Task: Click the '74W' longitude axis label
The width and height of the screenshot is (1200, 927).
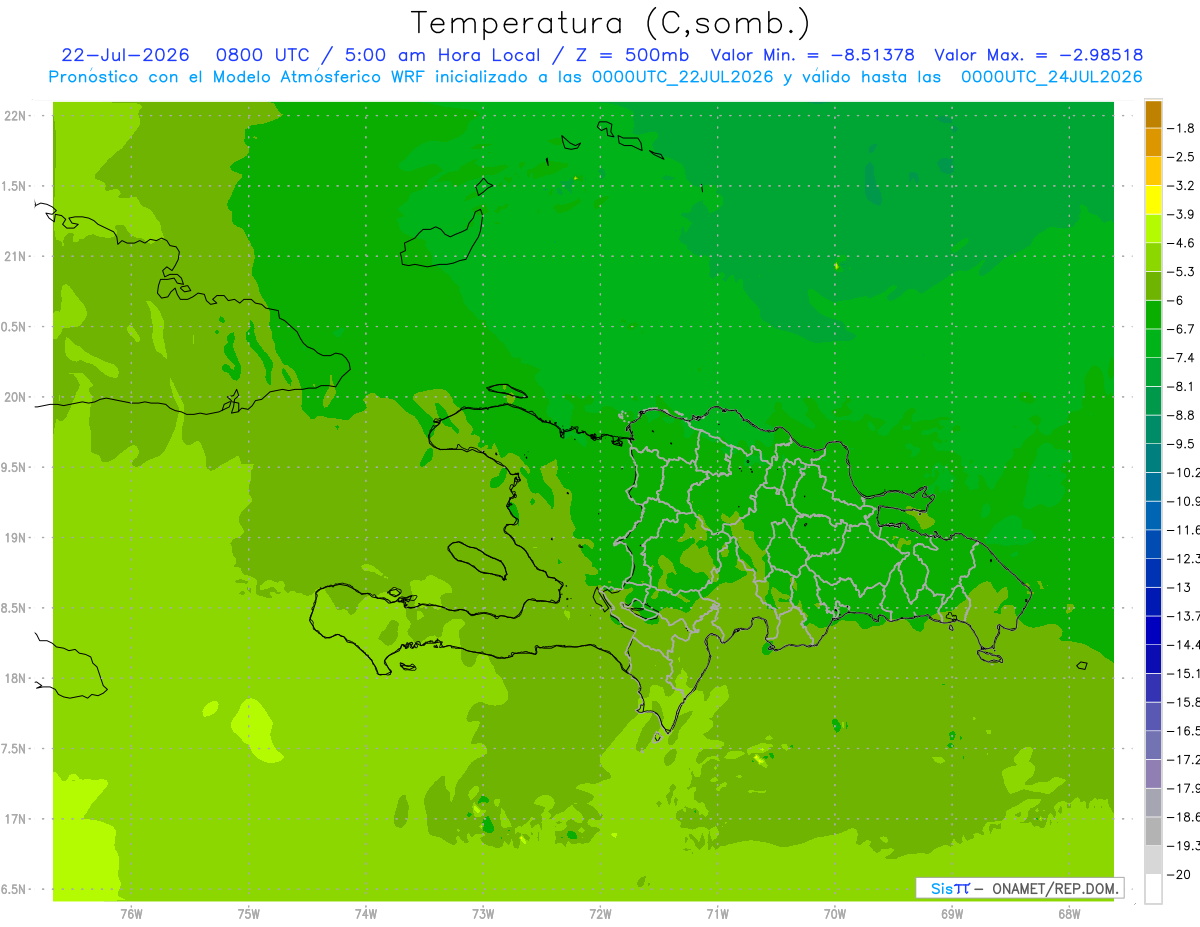Action: click(x=366, y=914)
